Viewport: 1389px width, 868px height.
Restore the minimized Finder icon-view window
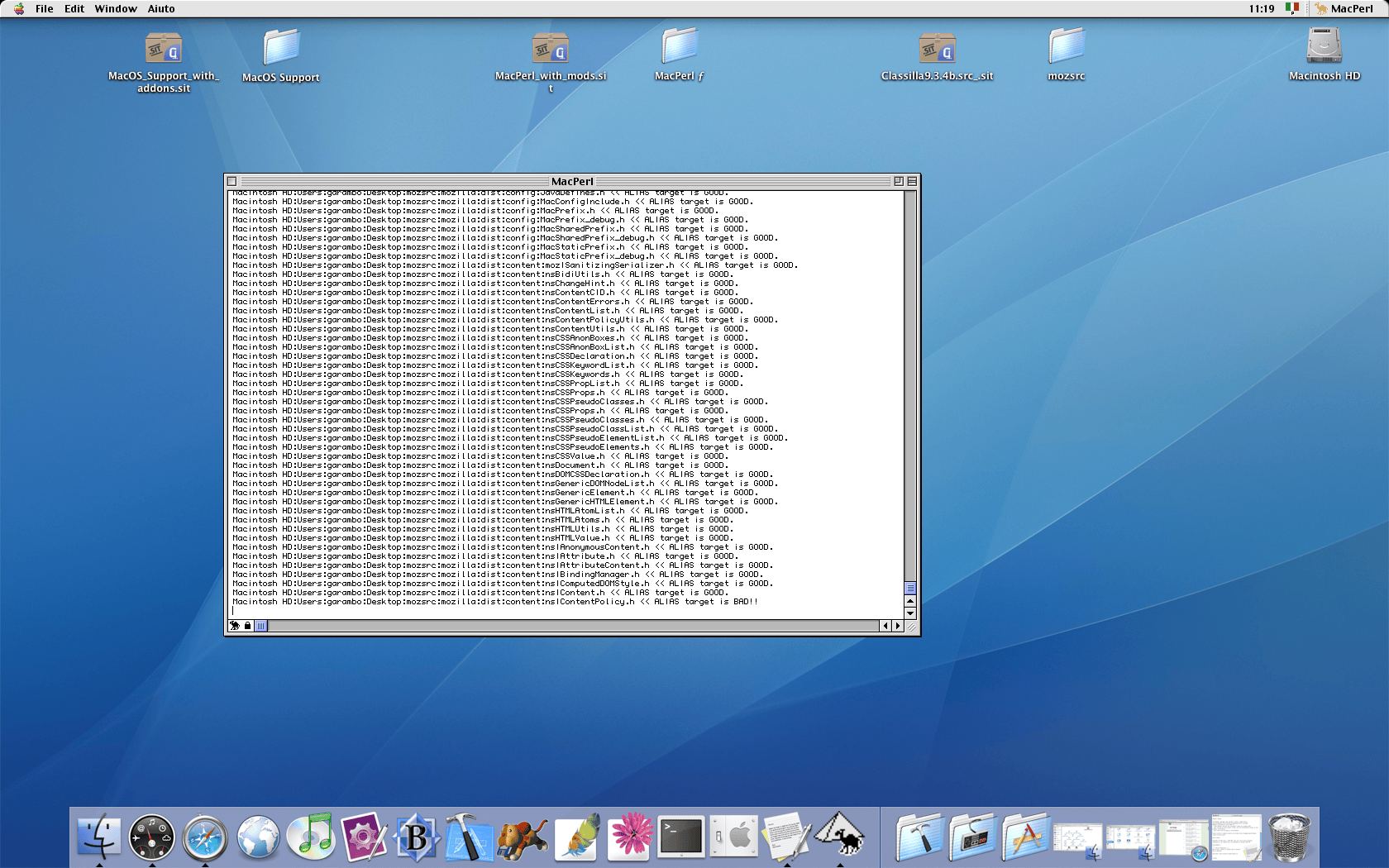tap(1131, 840)
